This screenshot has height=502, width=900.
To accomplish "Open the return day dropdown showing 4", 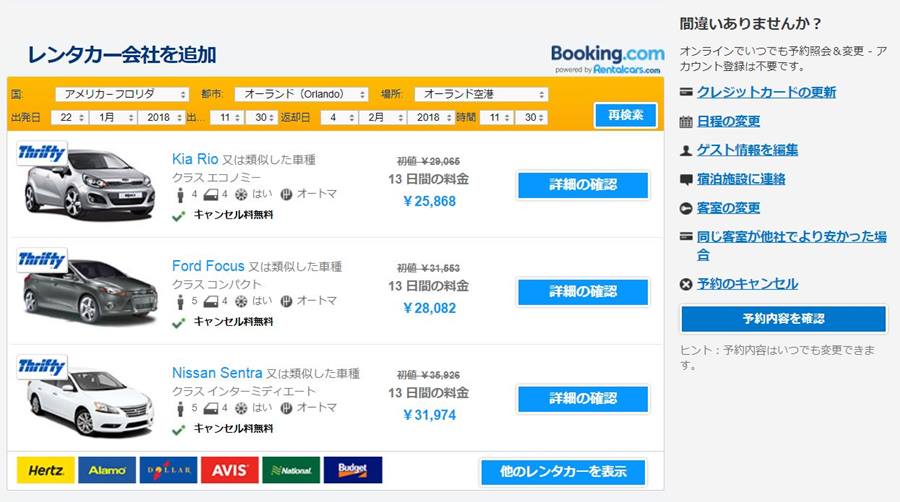I will pos(339,117).
